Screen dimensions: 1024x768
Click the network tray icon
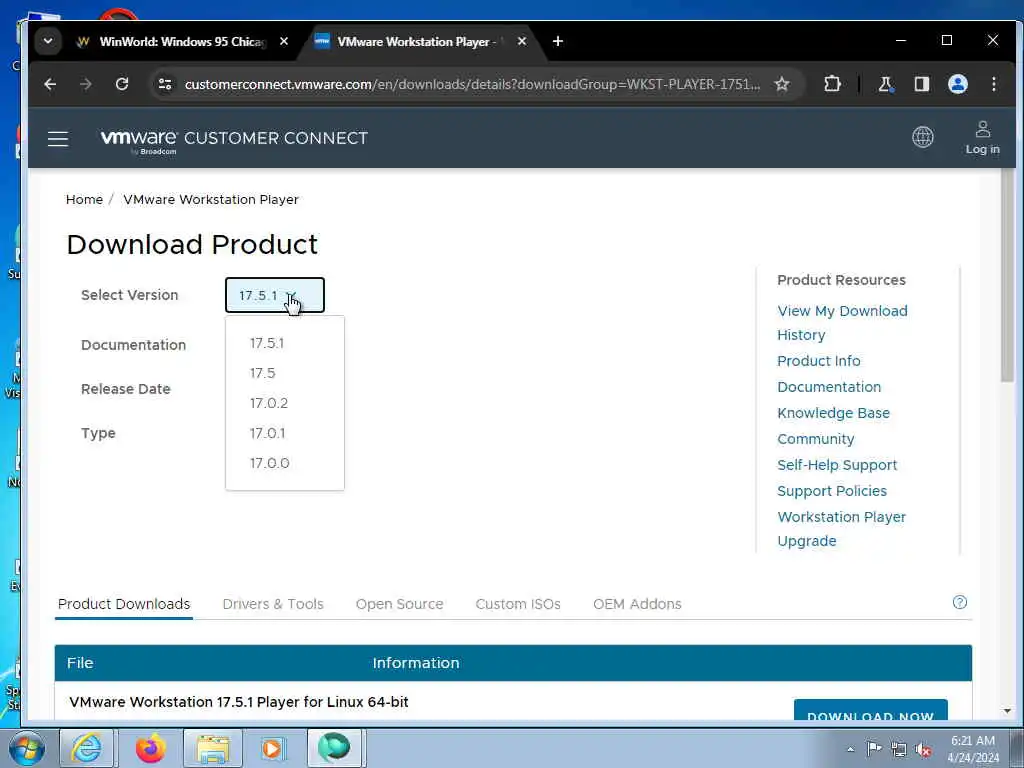pos(899,749)
